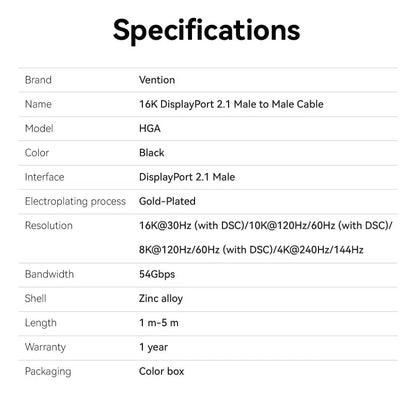Click the 1 m-5 m length value

[159, 323]
